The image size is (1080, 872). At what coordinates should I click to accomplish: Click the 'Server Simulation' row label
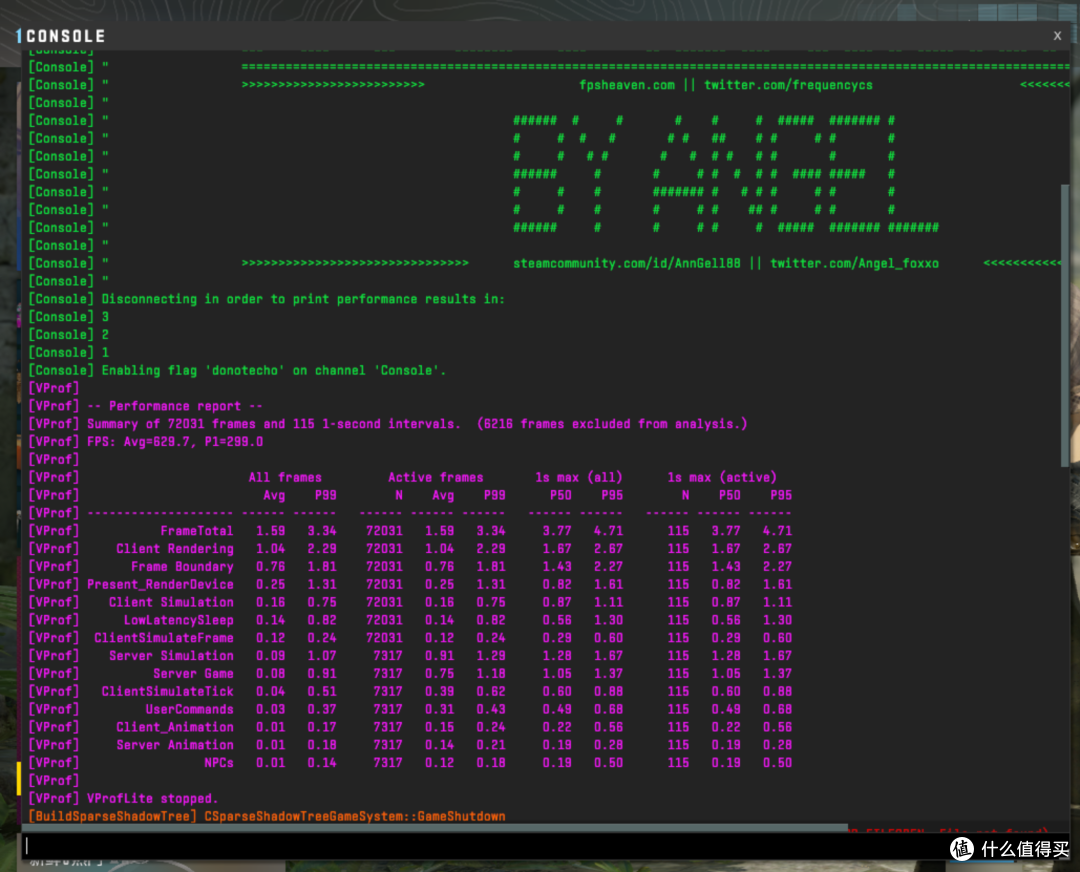coord(172,656)
